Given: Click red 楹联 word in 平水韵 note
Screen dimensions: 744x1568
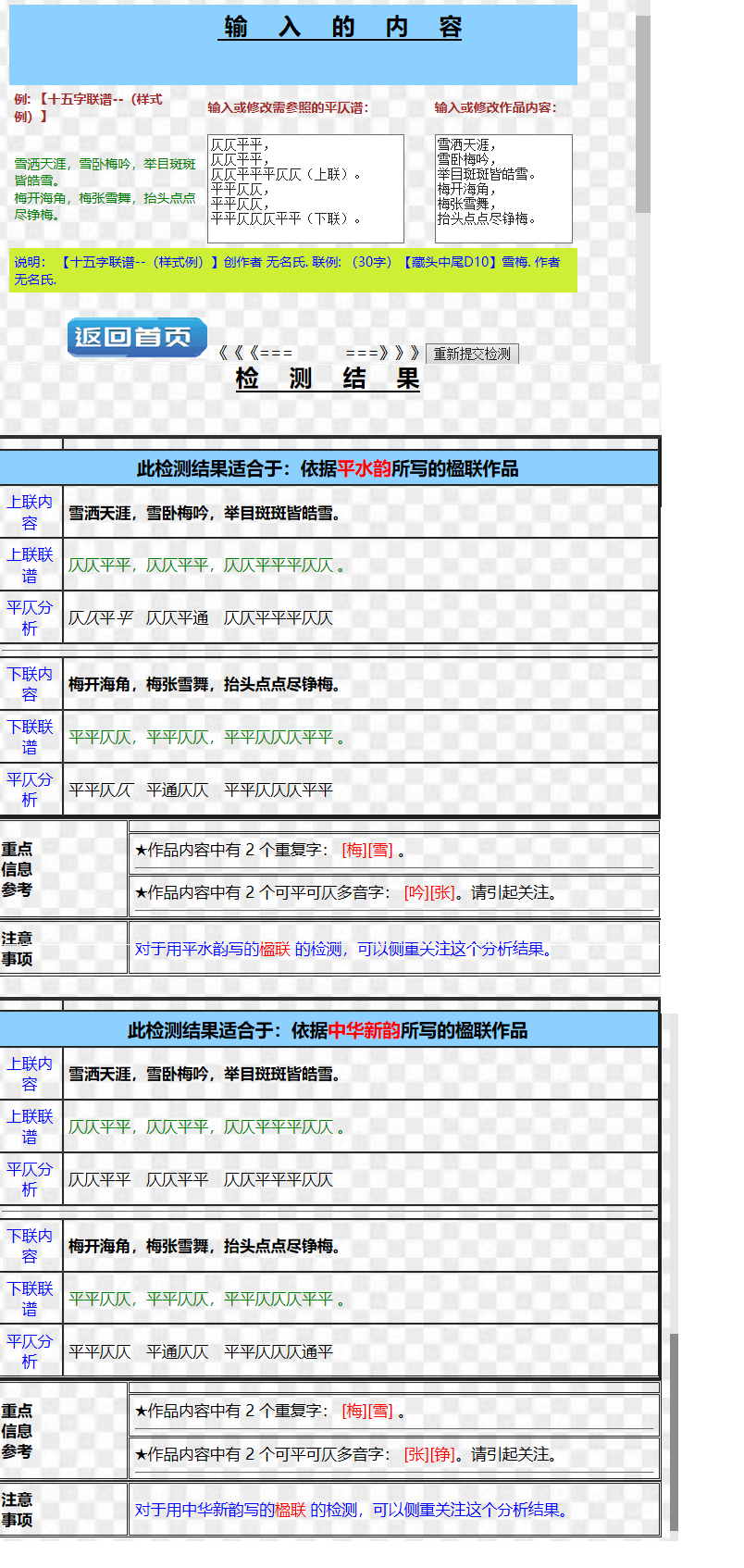Looking at the screenshot, I should (x=275, y=949).
